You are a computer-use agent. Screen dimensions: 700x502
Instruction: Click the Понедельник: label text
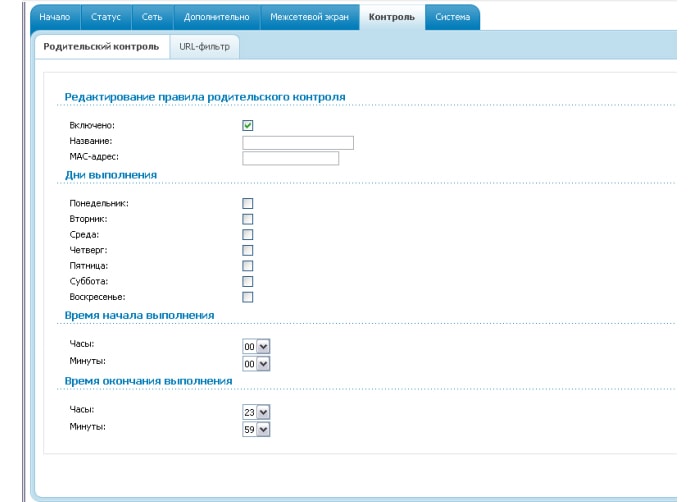(x=99, y=204)
